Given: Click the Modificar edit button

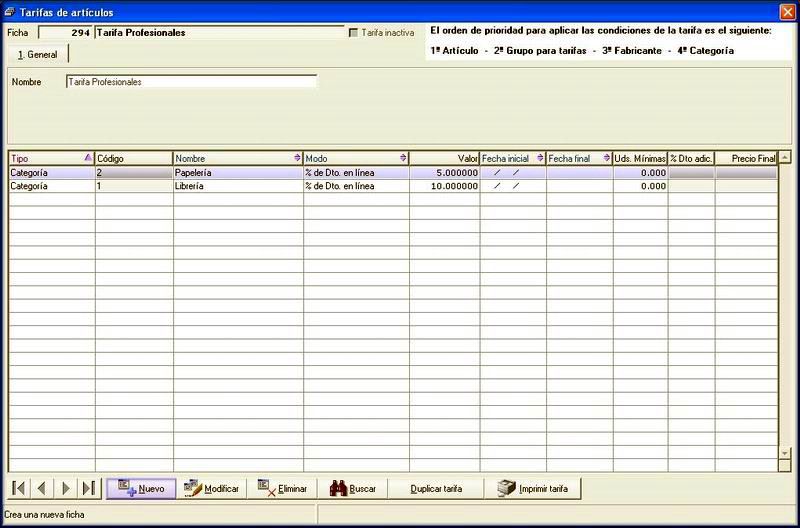Looking at the screenshot, I should [x=211, y=488].
